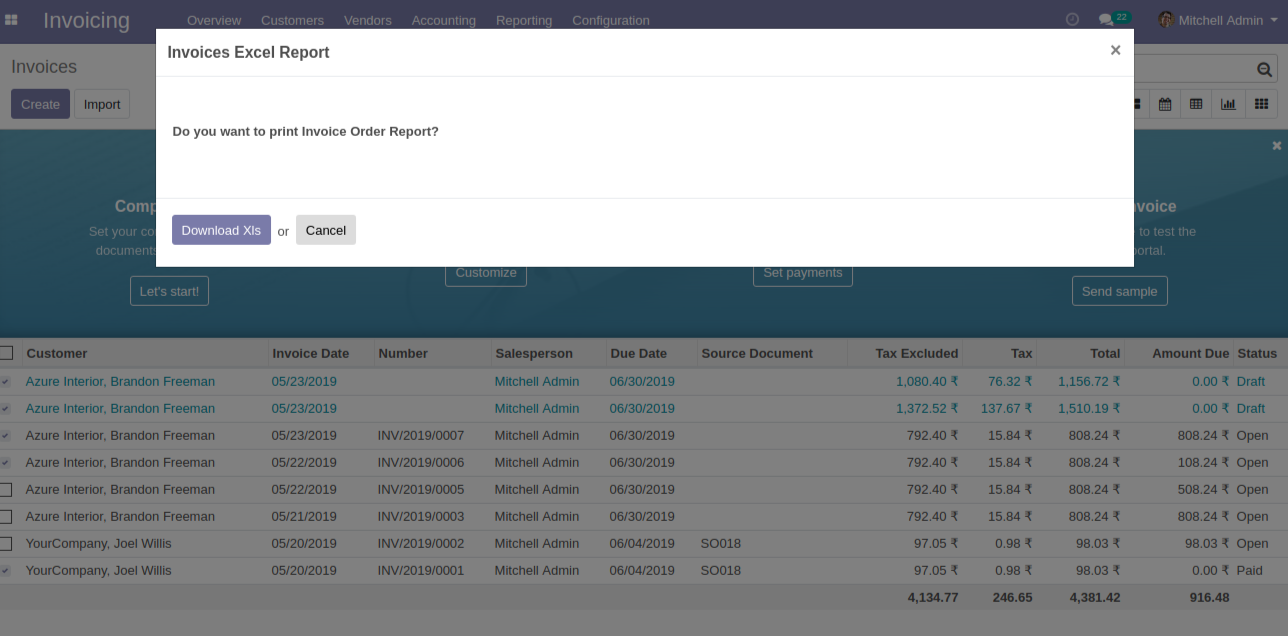1288x636 pixels.
Task: Sort by the Amount Due column header
Action: 1190,353
